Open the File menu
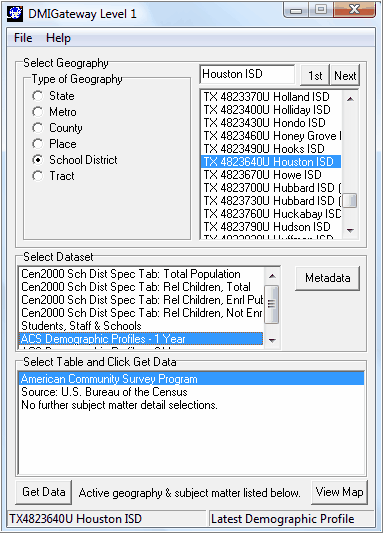Image resolution: width=383 pixels, height=533 pixels. pyautogui.click(x=23, y=38)
